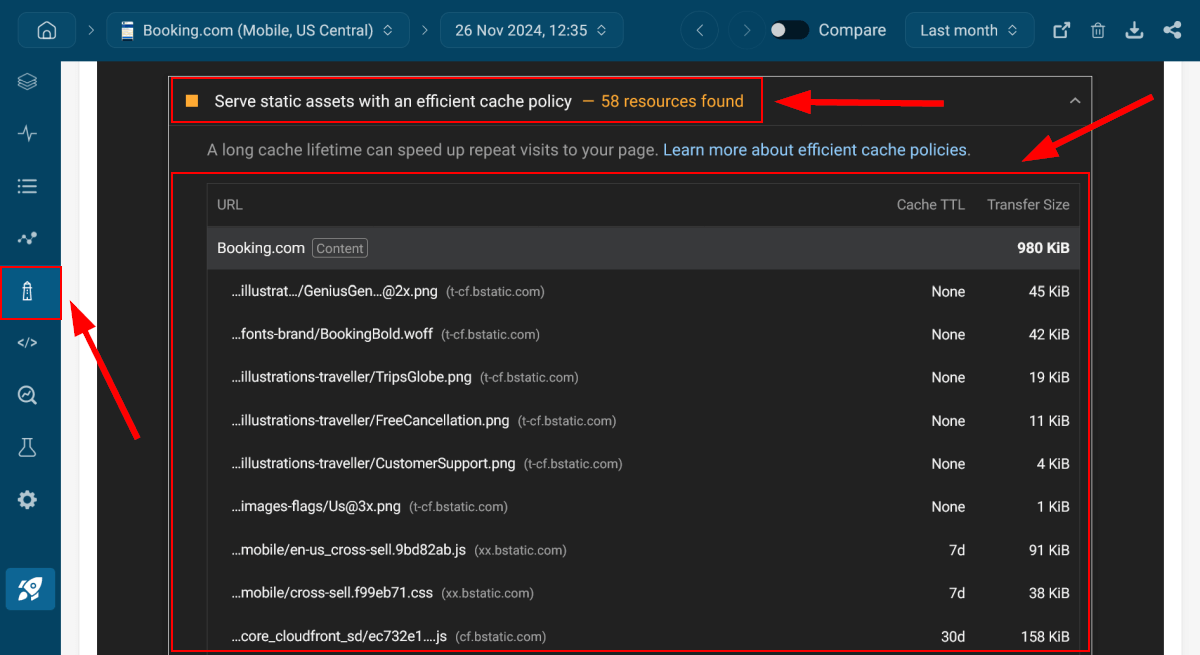The width and height of the screenshot is (1200, 655).
Task: Click the share icon in top bar
Action: pos(1172,30)
